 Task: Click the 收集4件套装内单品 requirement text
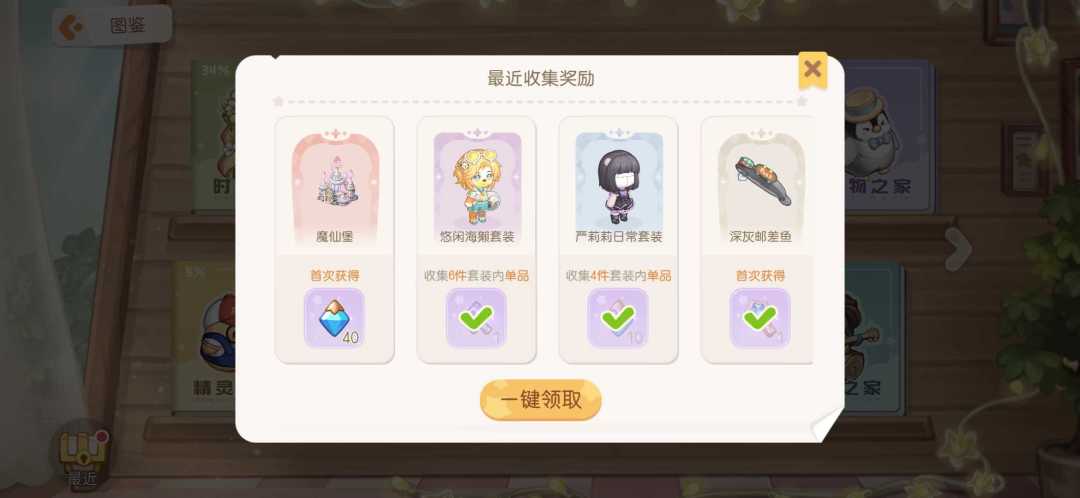(619, 276)
